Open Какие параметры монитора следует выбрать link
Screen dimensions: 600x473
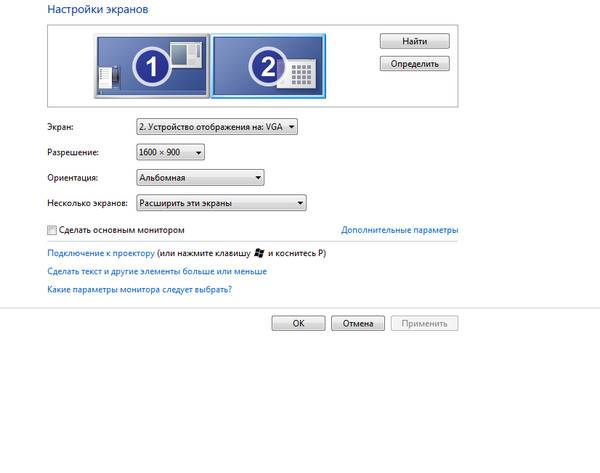[140, 289]
